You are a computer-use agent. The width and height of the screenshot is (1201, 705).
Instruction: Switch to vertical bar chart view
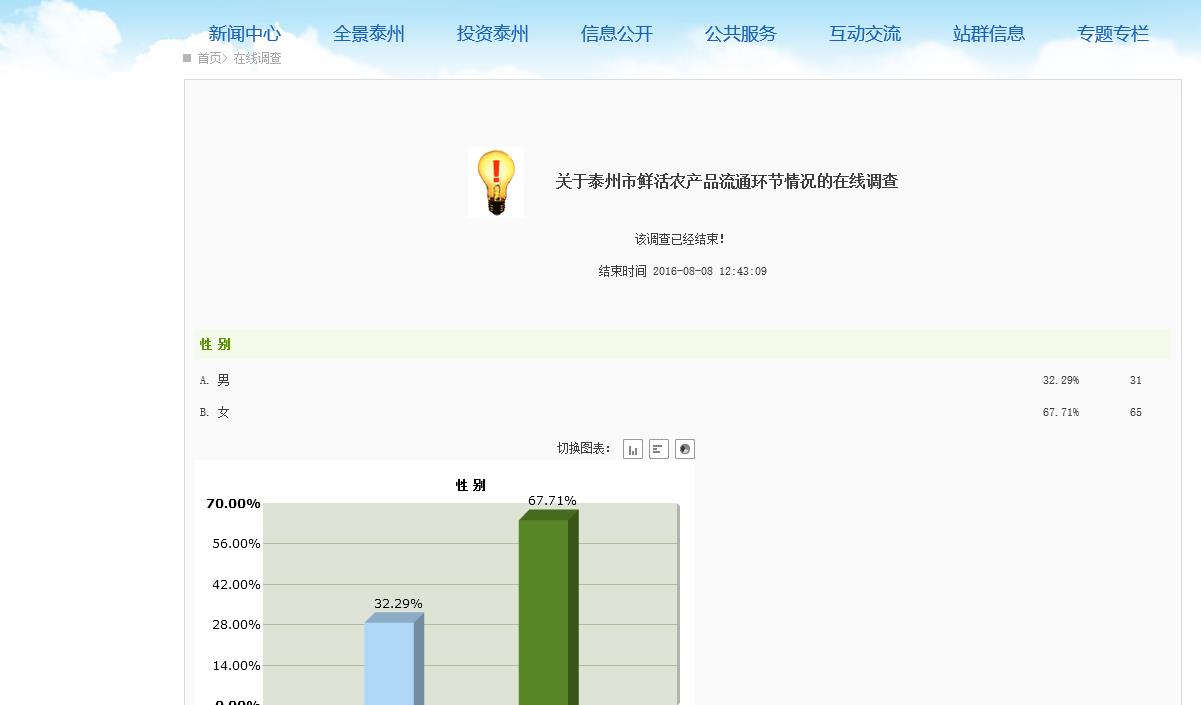click(x=633, y=449)
